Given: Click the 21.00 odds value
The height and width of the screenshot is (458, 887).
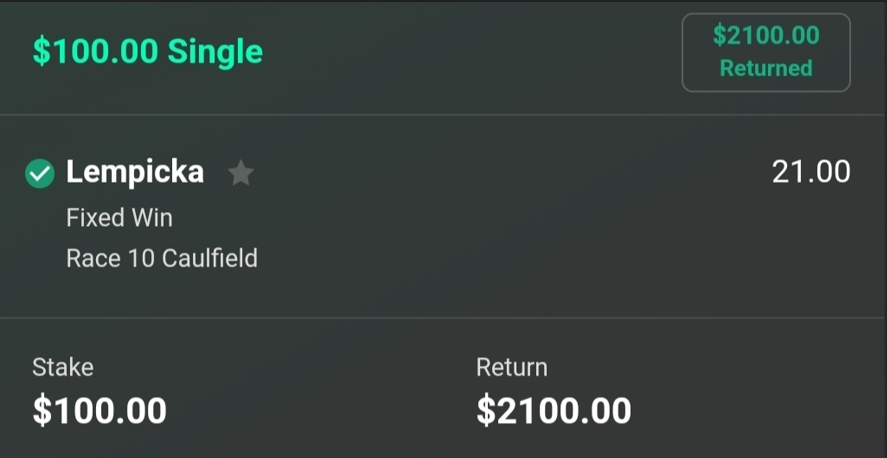Looking at the screenshot, I should click(x=810, y=172).
